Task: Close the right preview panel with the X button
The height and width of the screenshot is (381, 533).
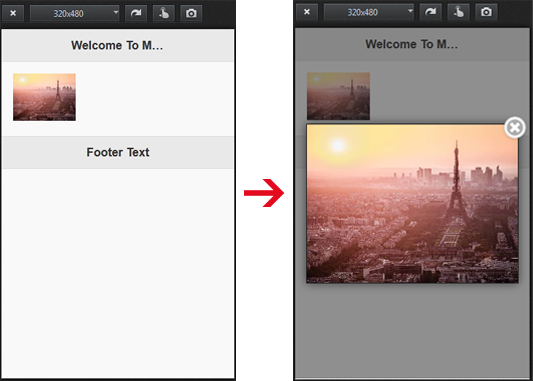Action: point(307,12)
